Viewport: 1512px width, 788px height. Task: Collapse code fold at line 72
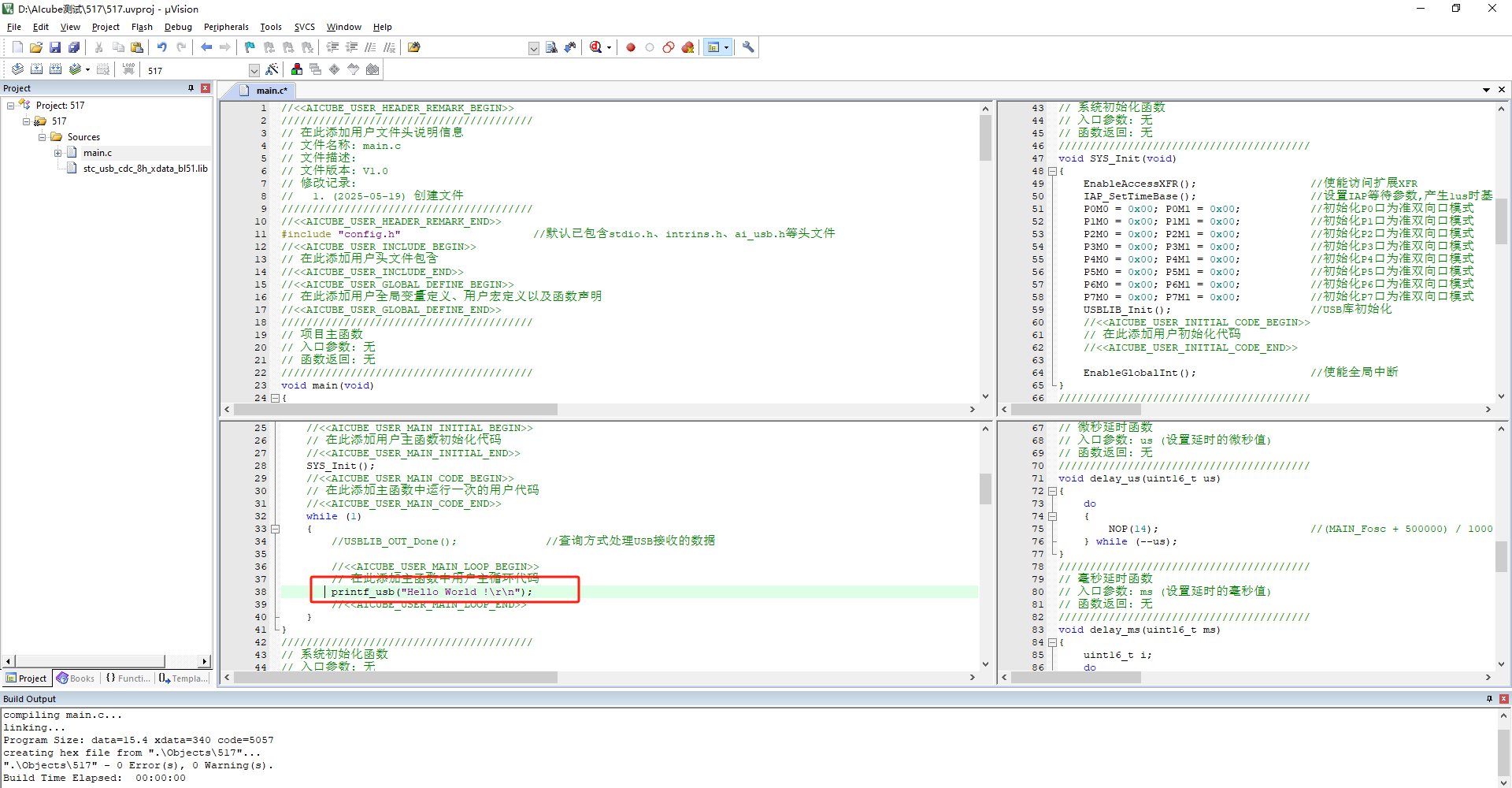coord(1052,491)
